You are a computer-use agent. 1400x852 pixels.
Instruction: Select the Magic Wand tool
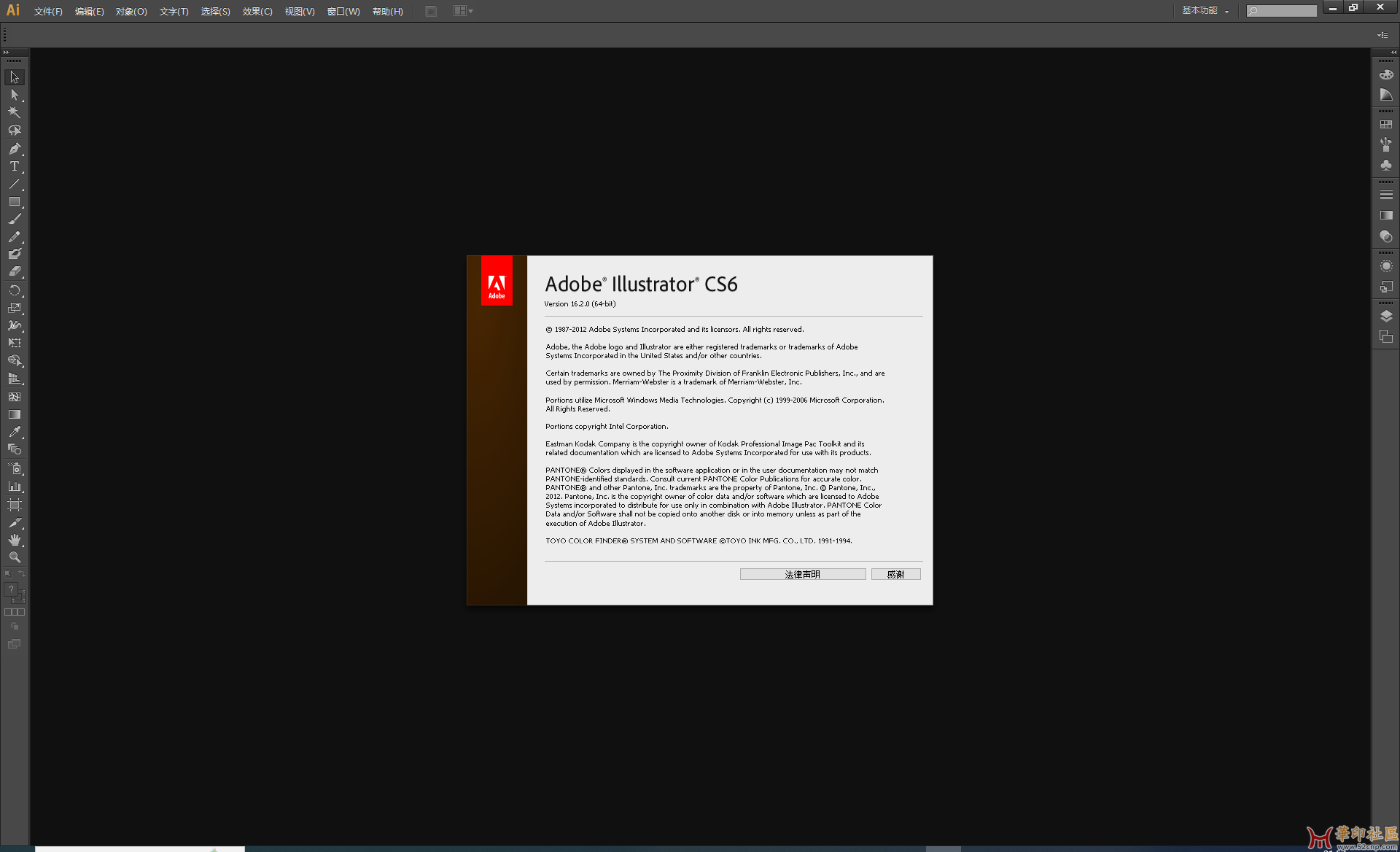[14, 112]
